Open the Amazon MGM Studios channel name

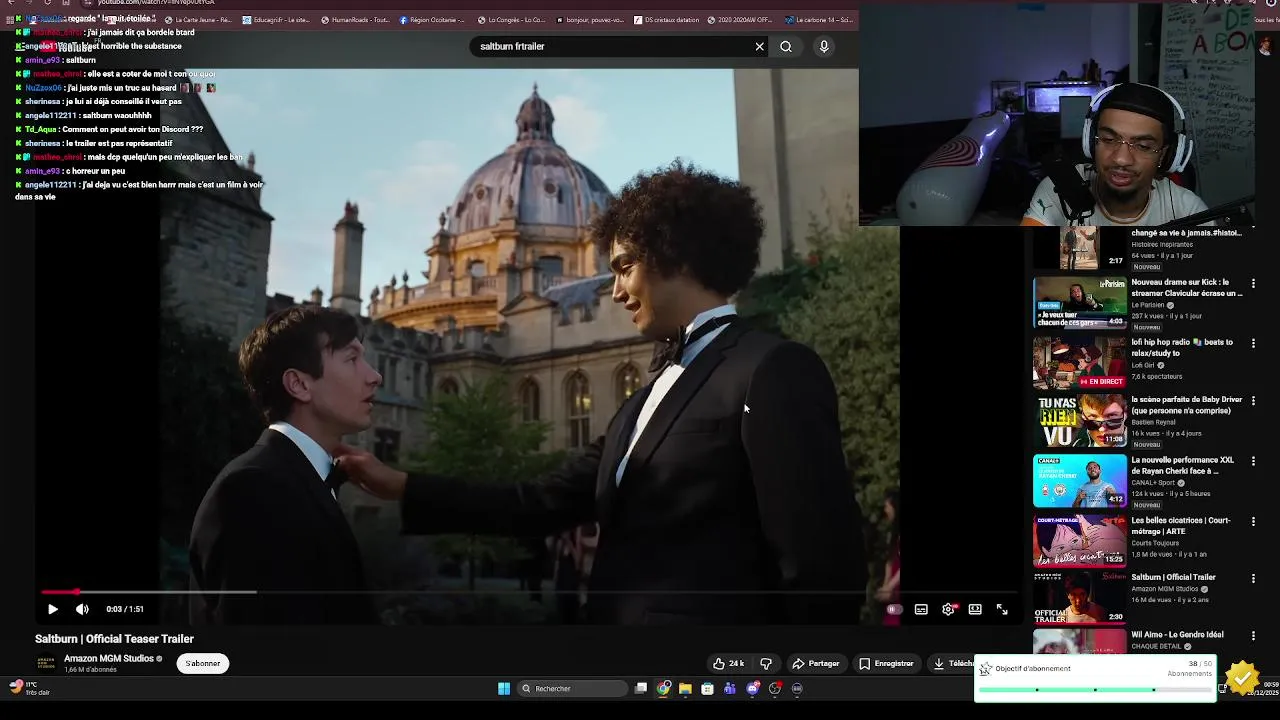[x=109, y=658]
